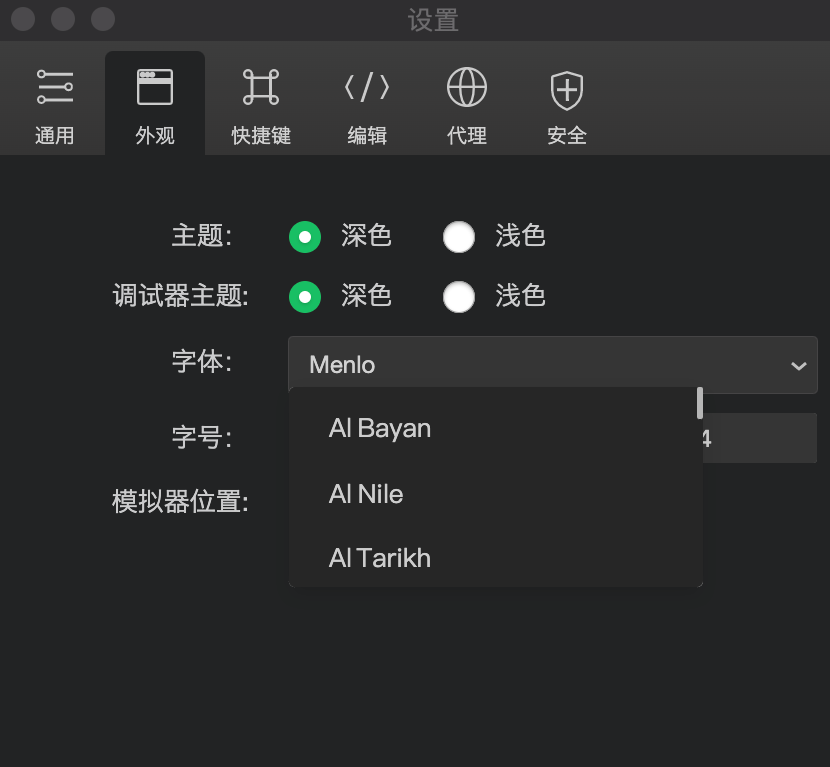Switch to the 编辑 tab label
This screenshot has height=767, width=830.
click(x=367, y=136)
